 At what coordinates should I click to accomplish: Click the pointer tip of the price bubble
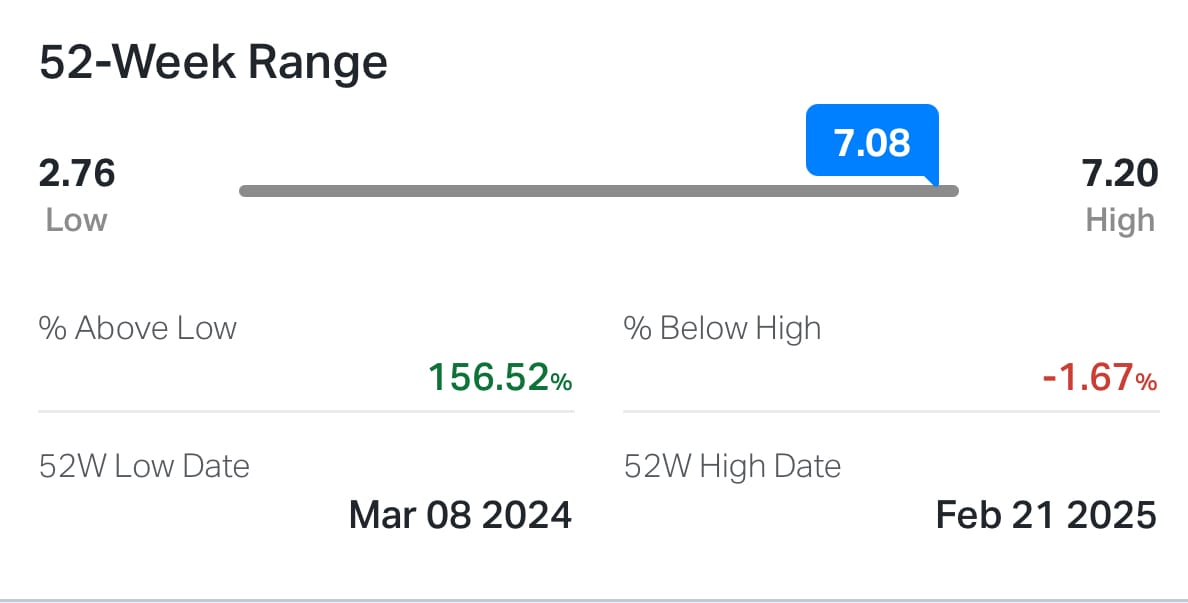[935, 182]
